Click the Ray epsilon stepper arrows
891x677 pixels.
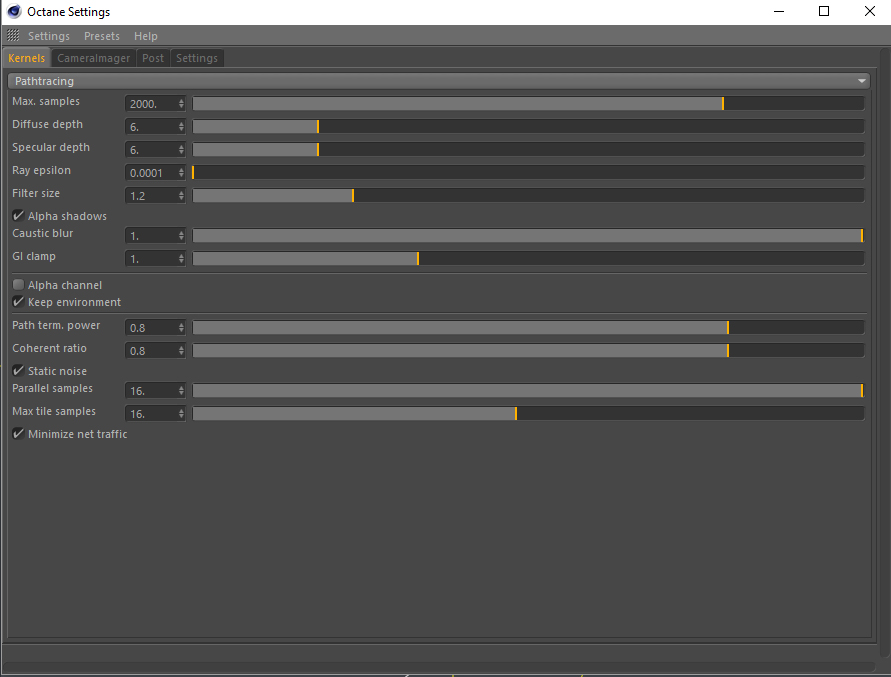[x=181, y=172]
